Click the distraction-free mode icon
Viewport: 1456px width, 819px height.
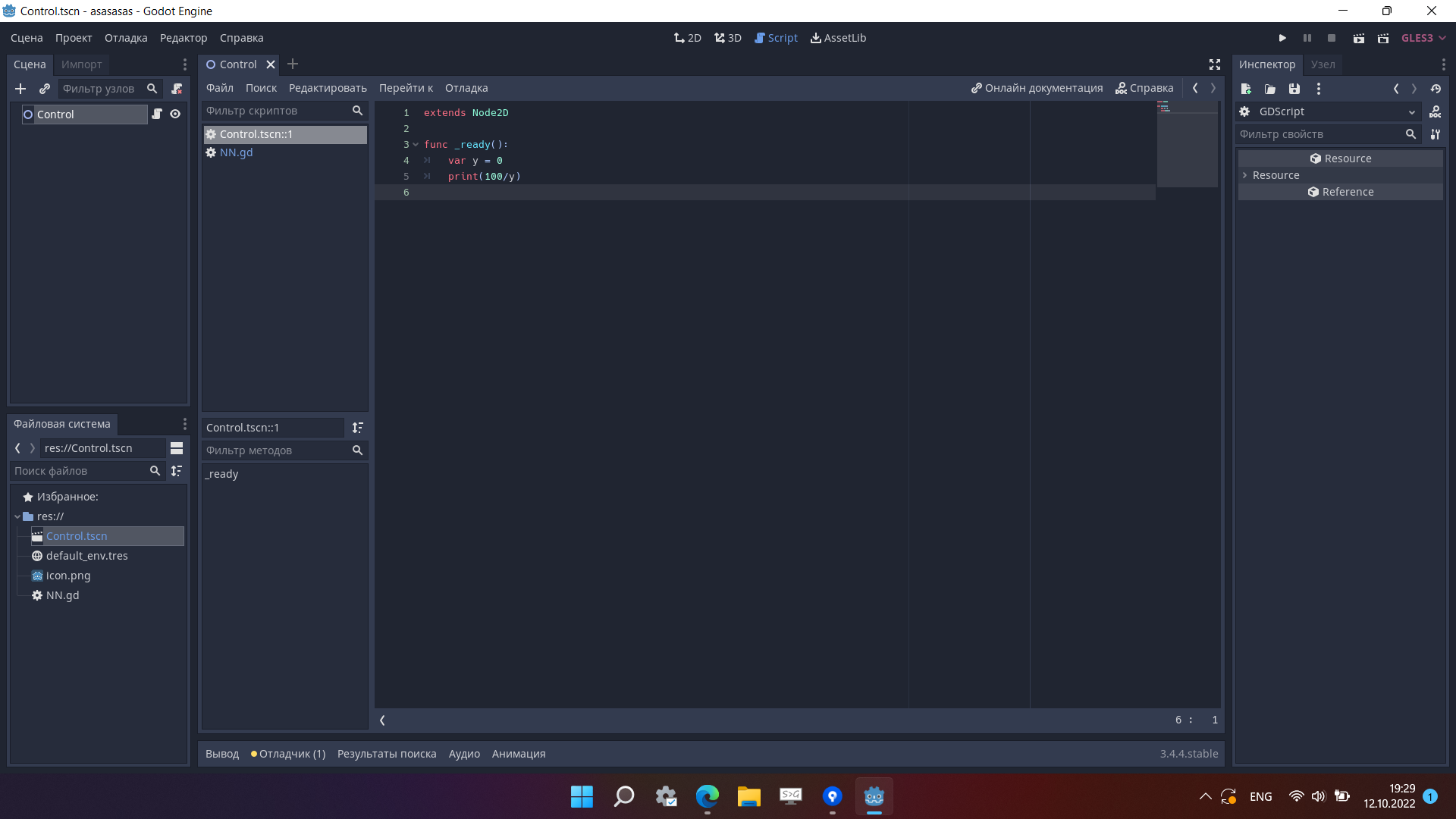1215,64
